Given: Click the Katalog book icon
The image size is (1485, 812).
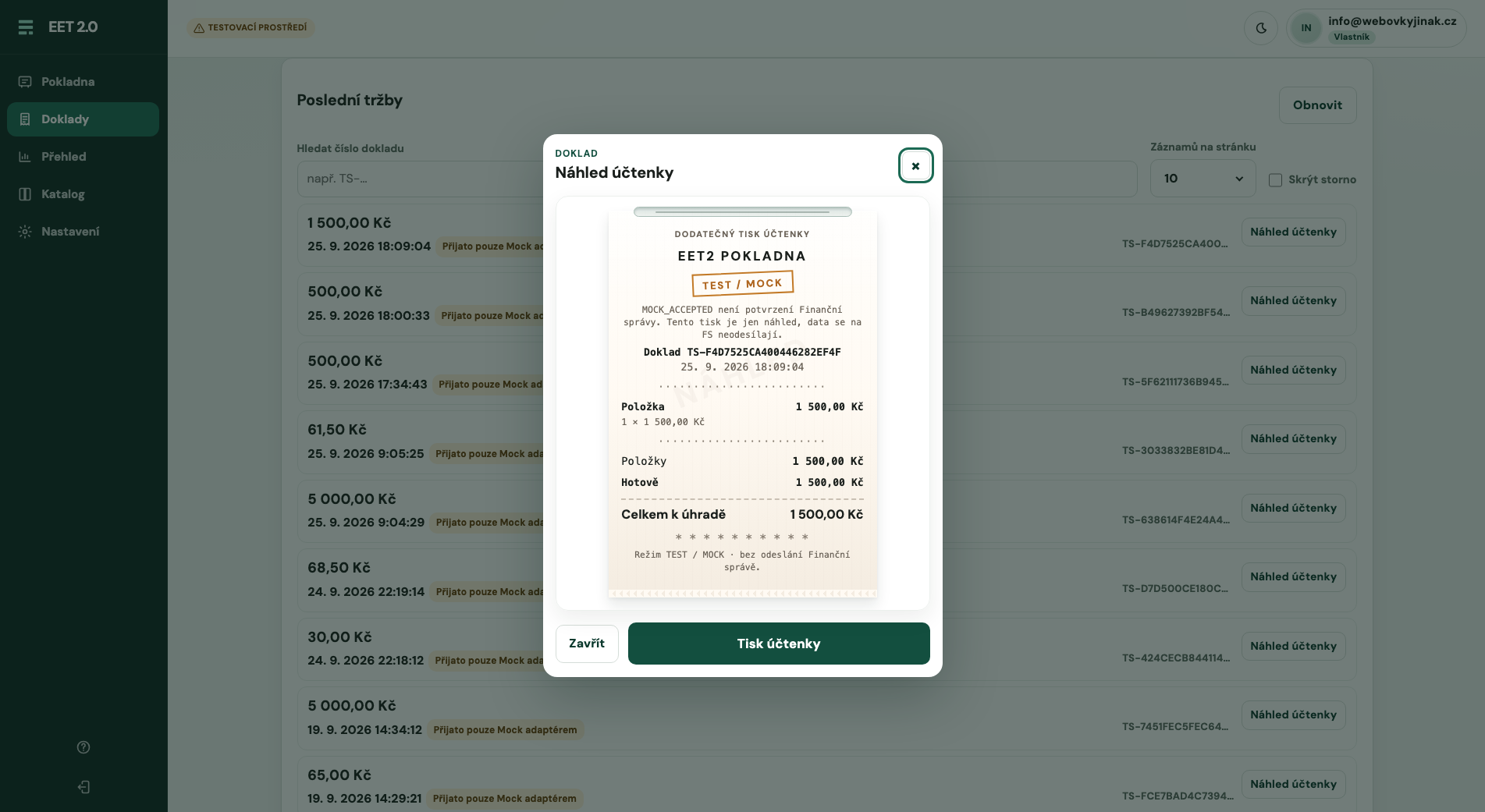Looking at the screenshot, I should 25,194.
